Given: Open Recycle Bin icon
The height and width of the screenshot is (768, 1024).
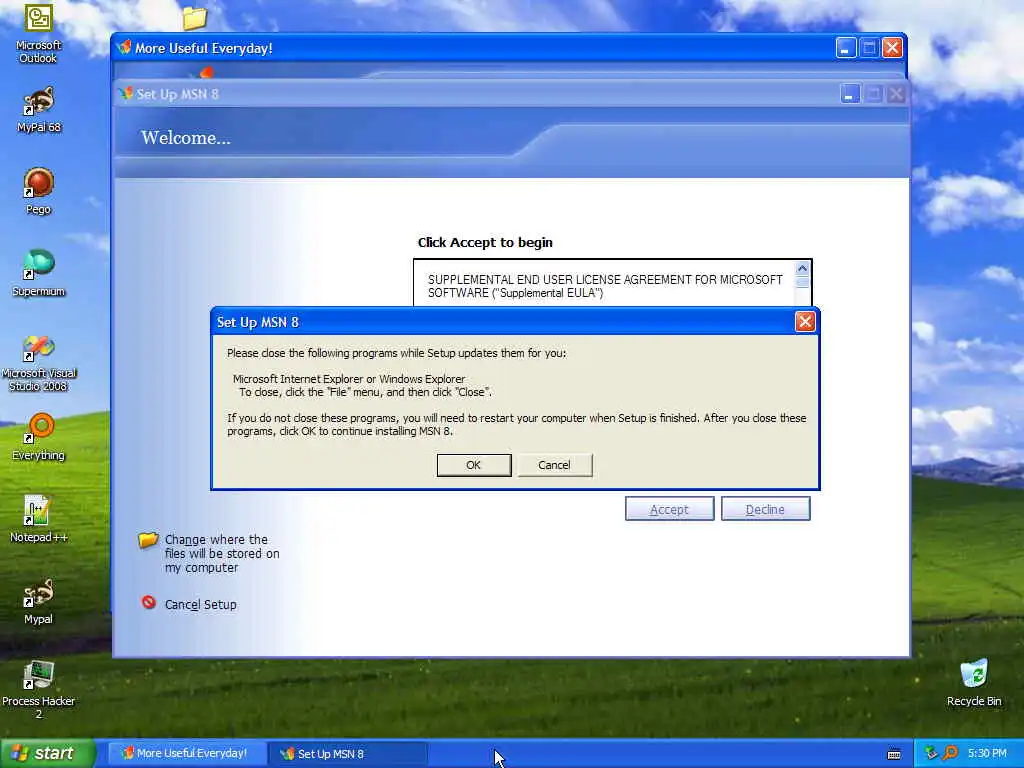Looking at the screenshot, I should [974, 683].
